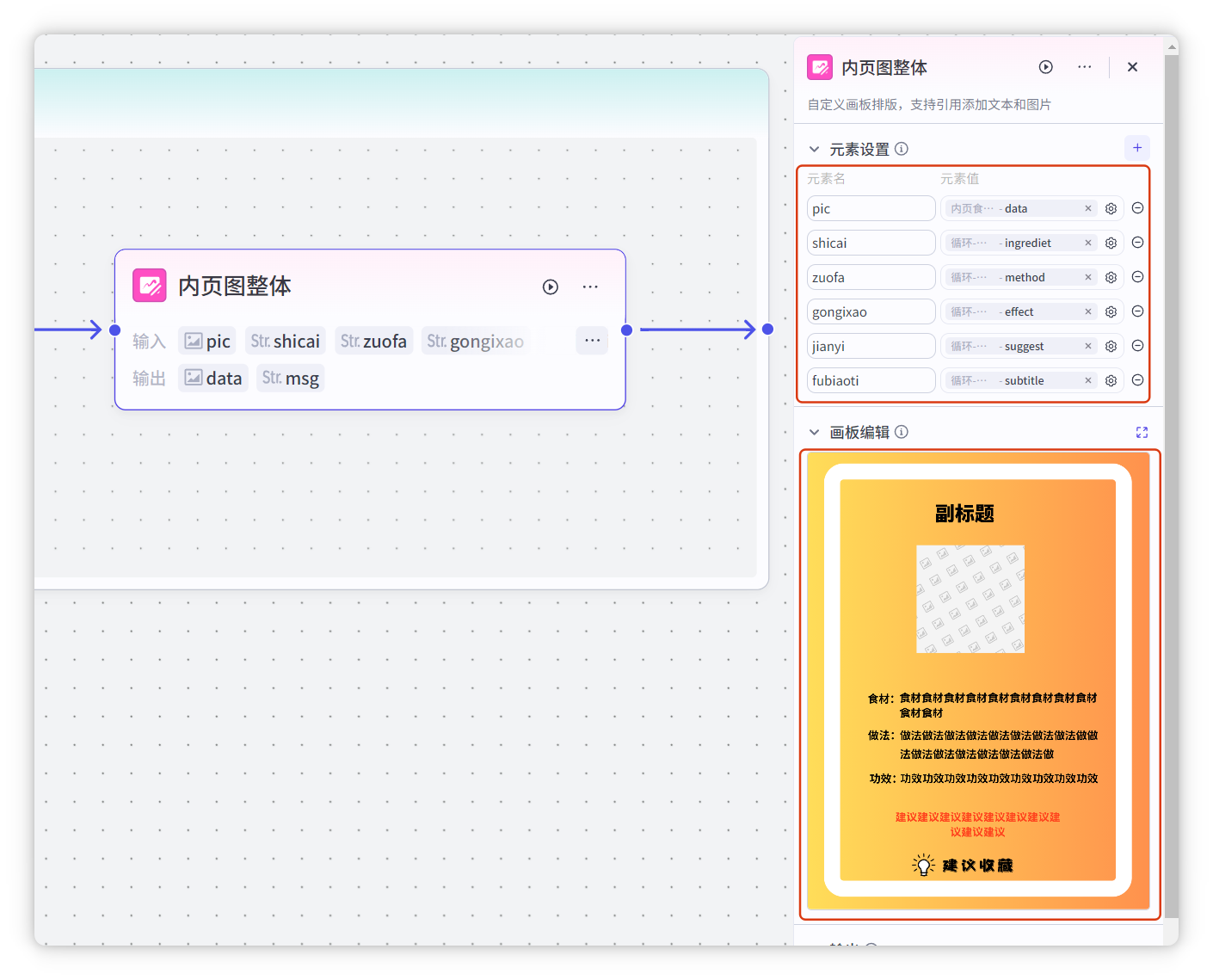Remove the shicai element row
Screen dimensions: 1213x980
point(1137,243)
